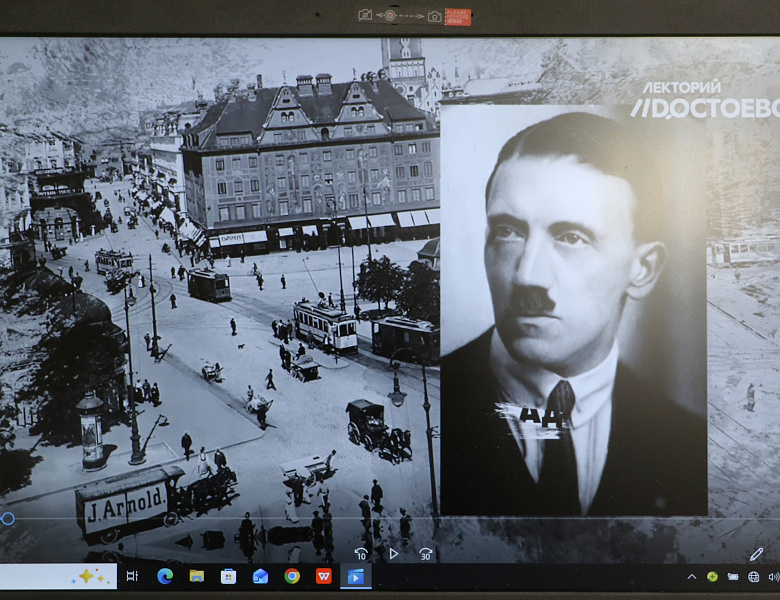This screenshot has width=780, height=600.
Task: Launch Google Chrome from taskbar
Action: point(292,576)
